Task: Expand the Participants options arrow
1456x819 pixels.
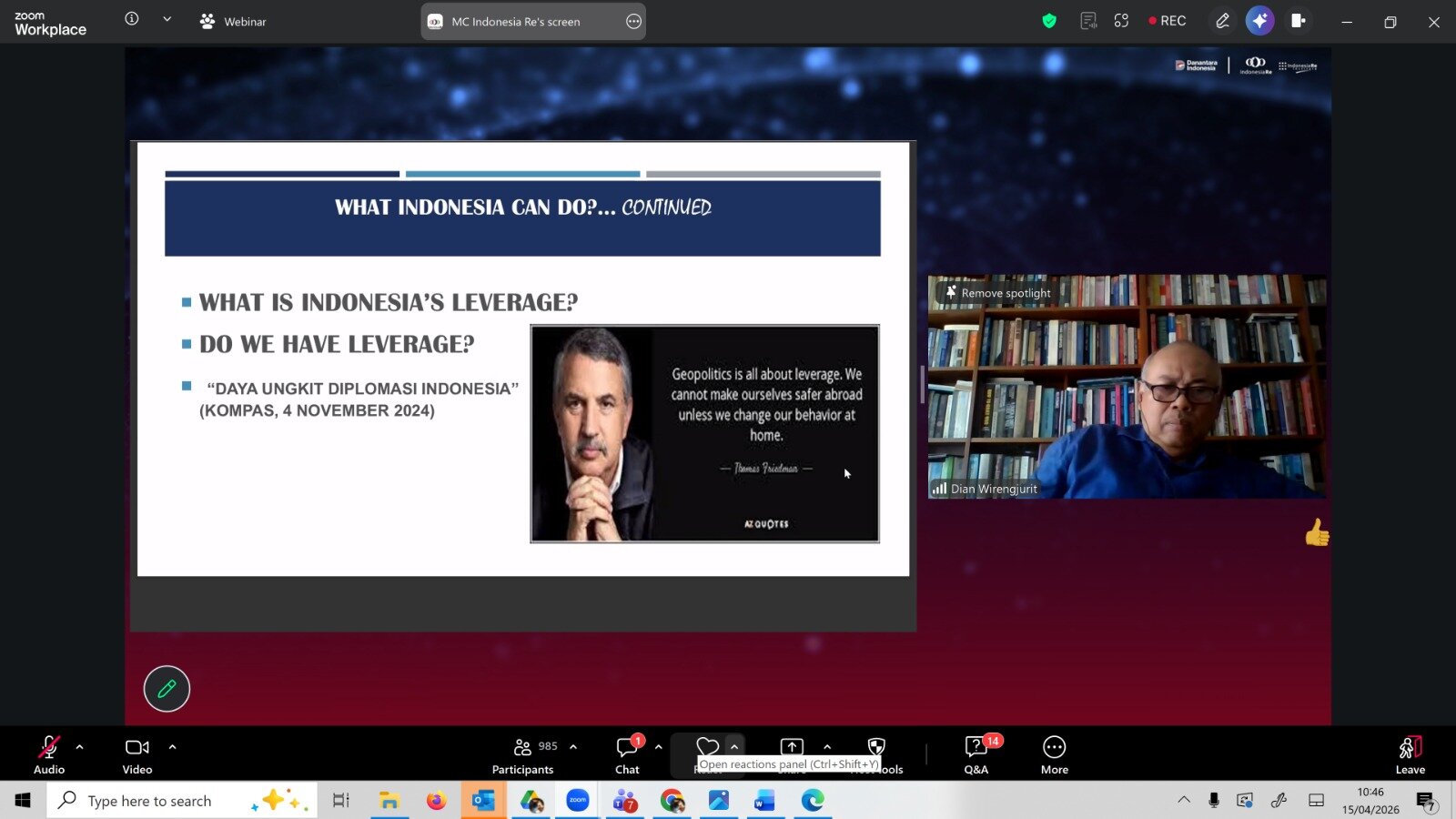Action: (573, 747)
